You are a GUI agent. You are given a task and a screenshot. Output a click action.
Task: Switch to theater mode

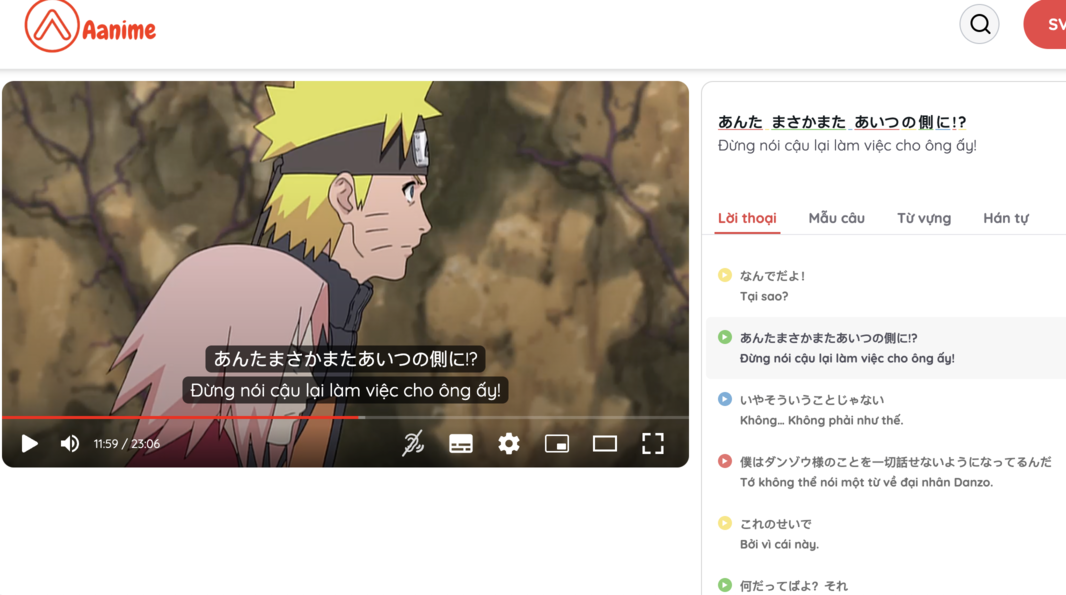pyautogui.click(x=604, y=443)
